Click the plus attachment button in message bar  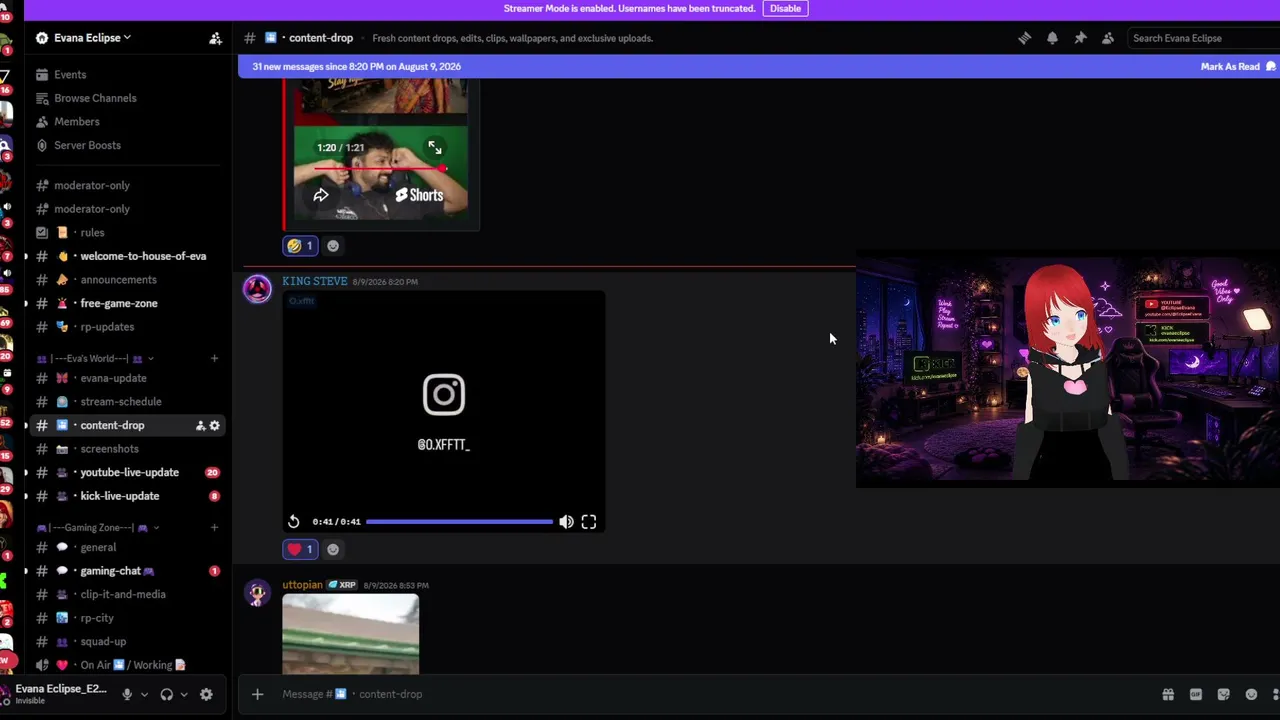[257, 694]
